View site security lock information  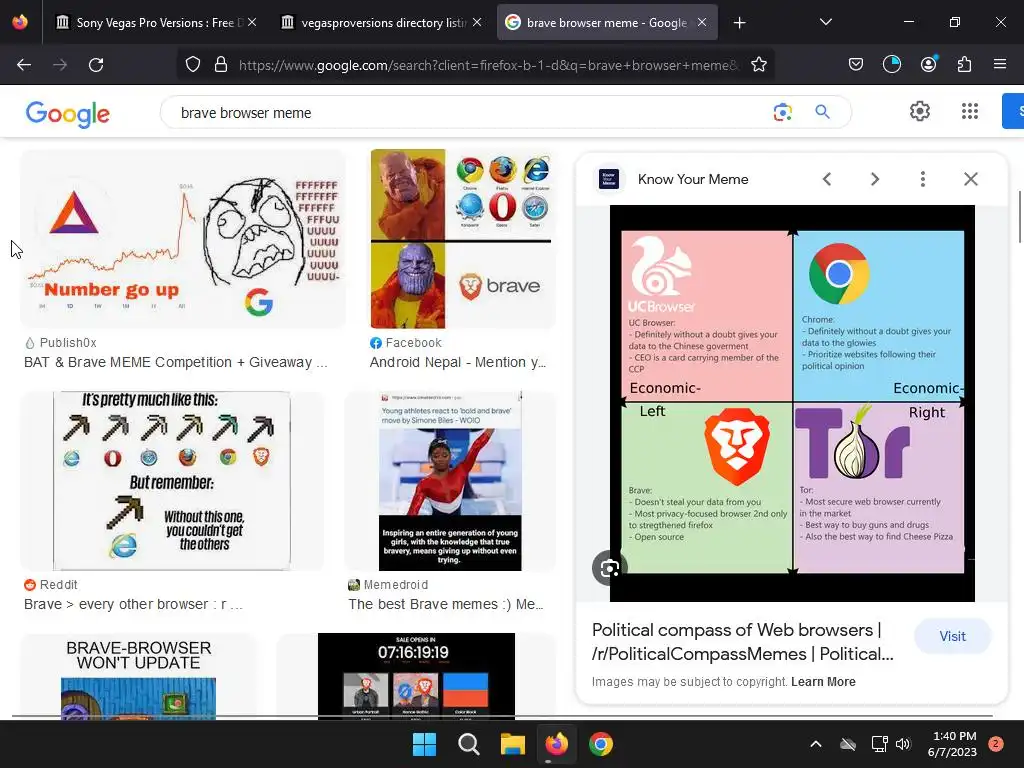[221, 65]
